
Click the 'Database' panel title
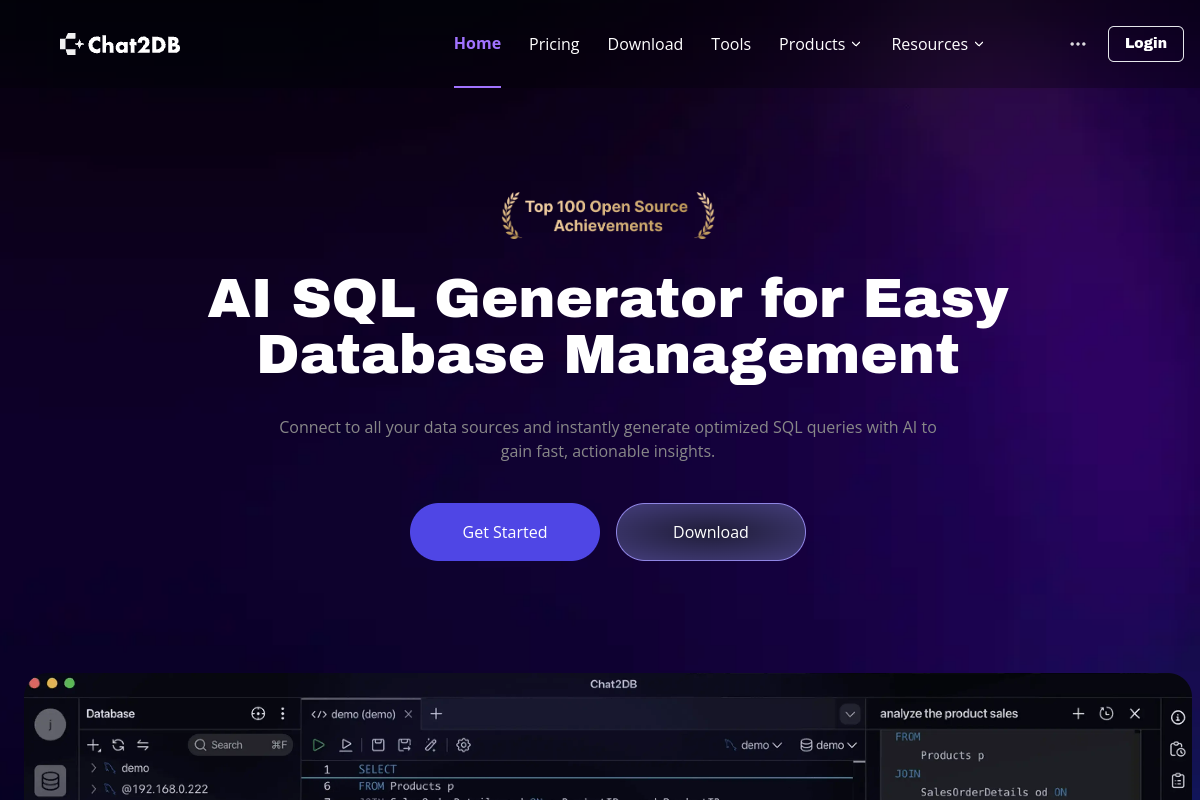point(110,714)
